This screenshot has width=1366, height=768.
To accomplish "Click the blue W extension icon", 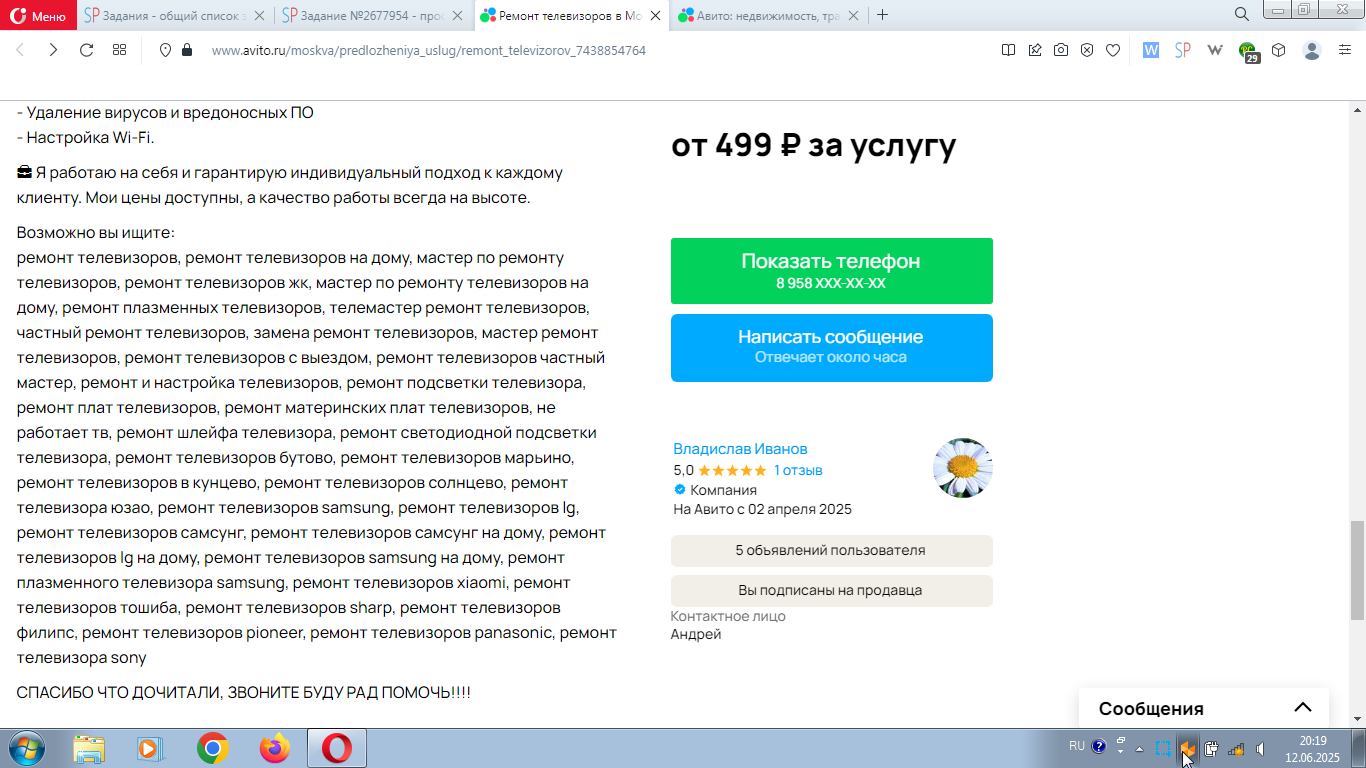I will tap(1151, 50).
